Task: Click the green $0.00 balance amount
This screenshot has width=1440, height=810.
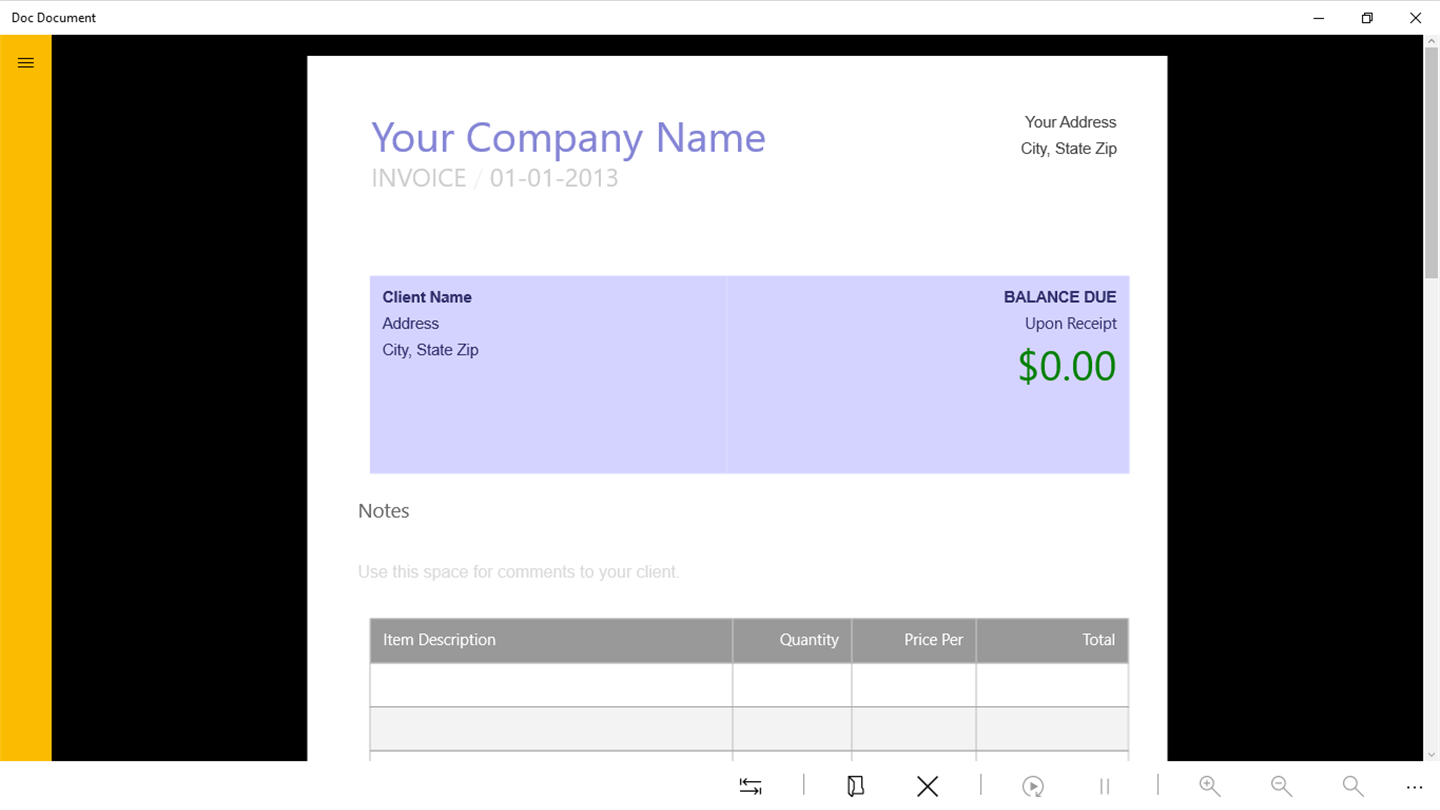Action: coord(1066,366)
